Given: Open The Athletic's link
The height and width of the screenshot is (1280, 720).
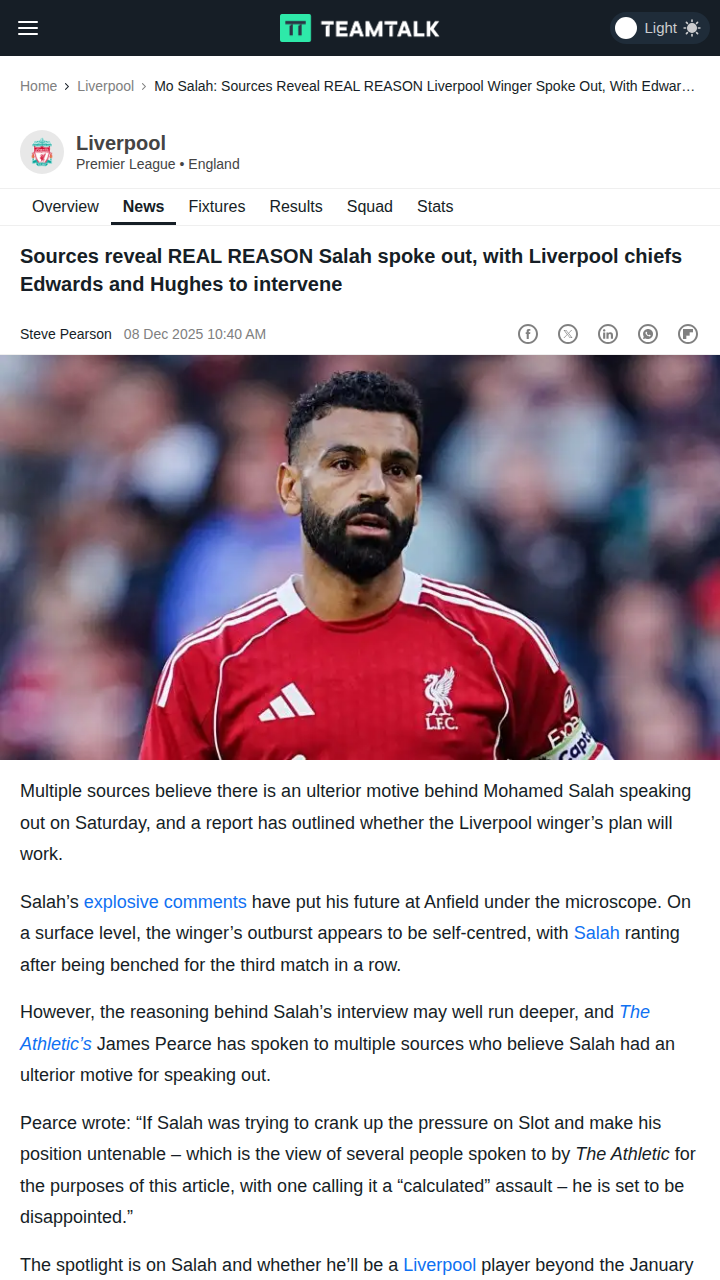Looking at the screenshot, I should [x=335, y=1028].
